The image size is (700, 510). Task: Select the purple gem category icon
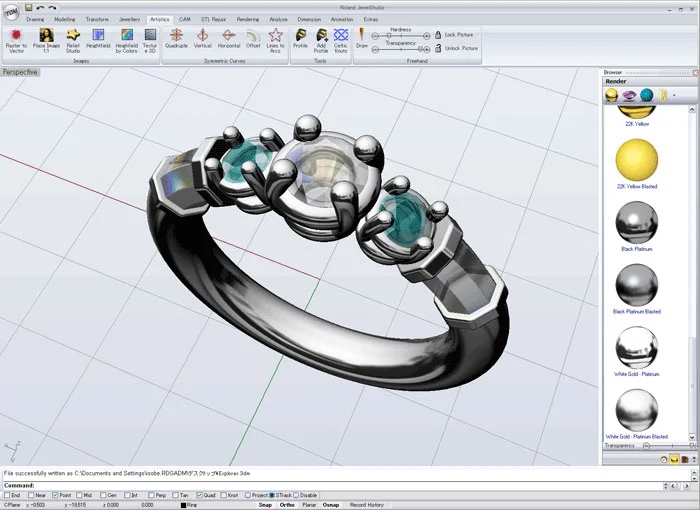pyautogui.click(x=629, y=95)
